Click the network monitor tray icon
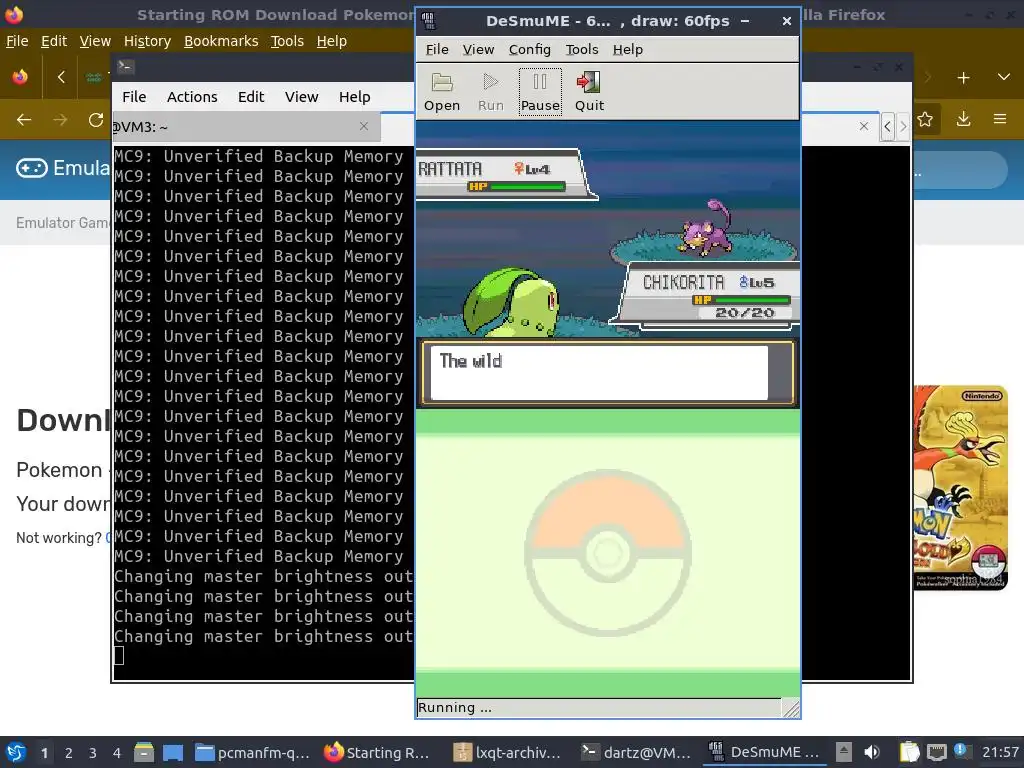1024x768 pixels. 936,753
